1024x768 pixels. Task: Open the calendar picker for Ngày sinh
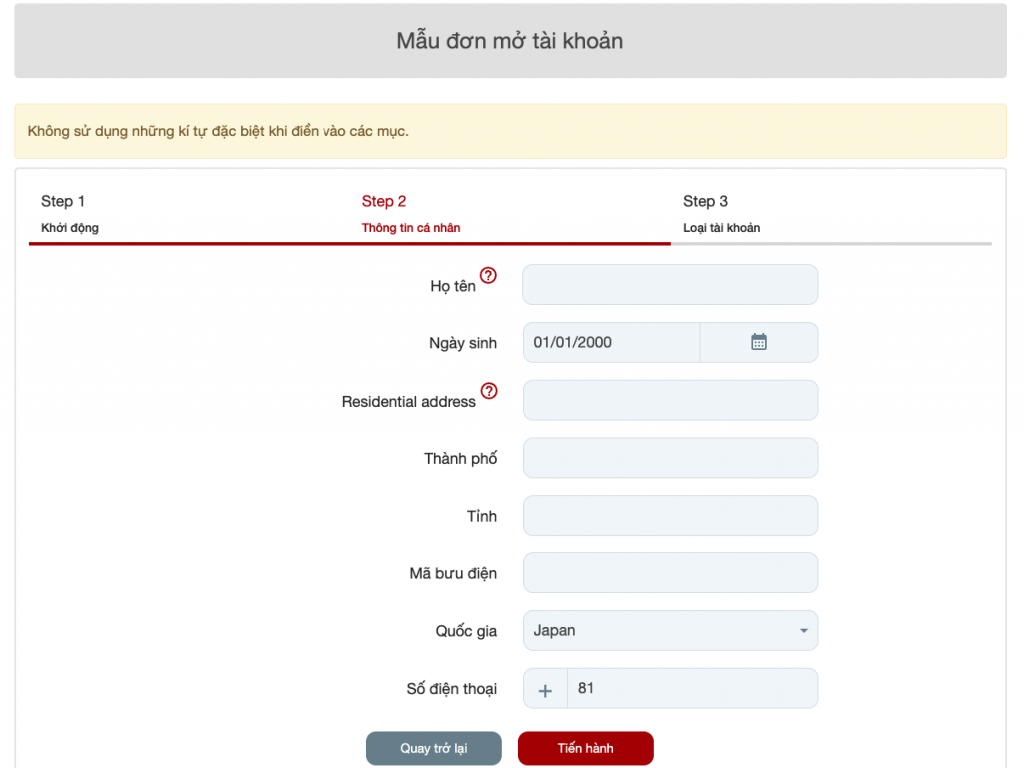(758, 342)
